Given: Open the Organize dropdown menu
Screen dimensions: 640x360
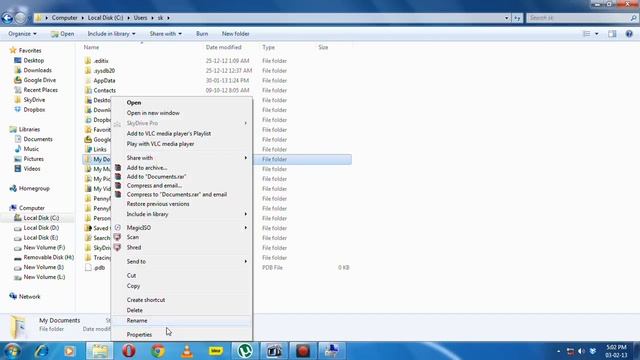Looking at the screenshot, I should coord(22,34).
